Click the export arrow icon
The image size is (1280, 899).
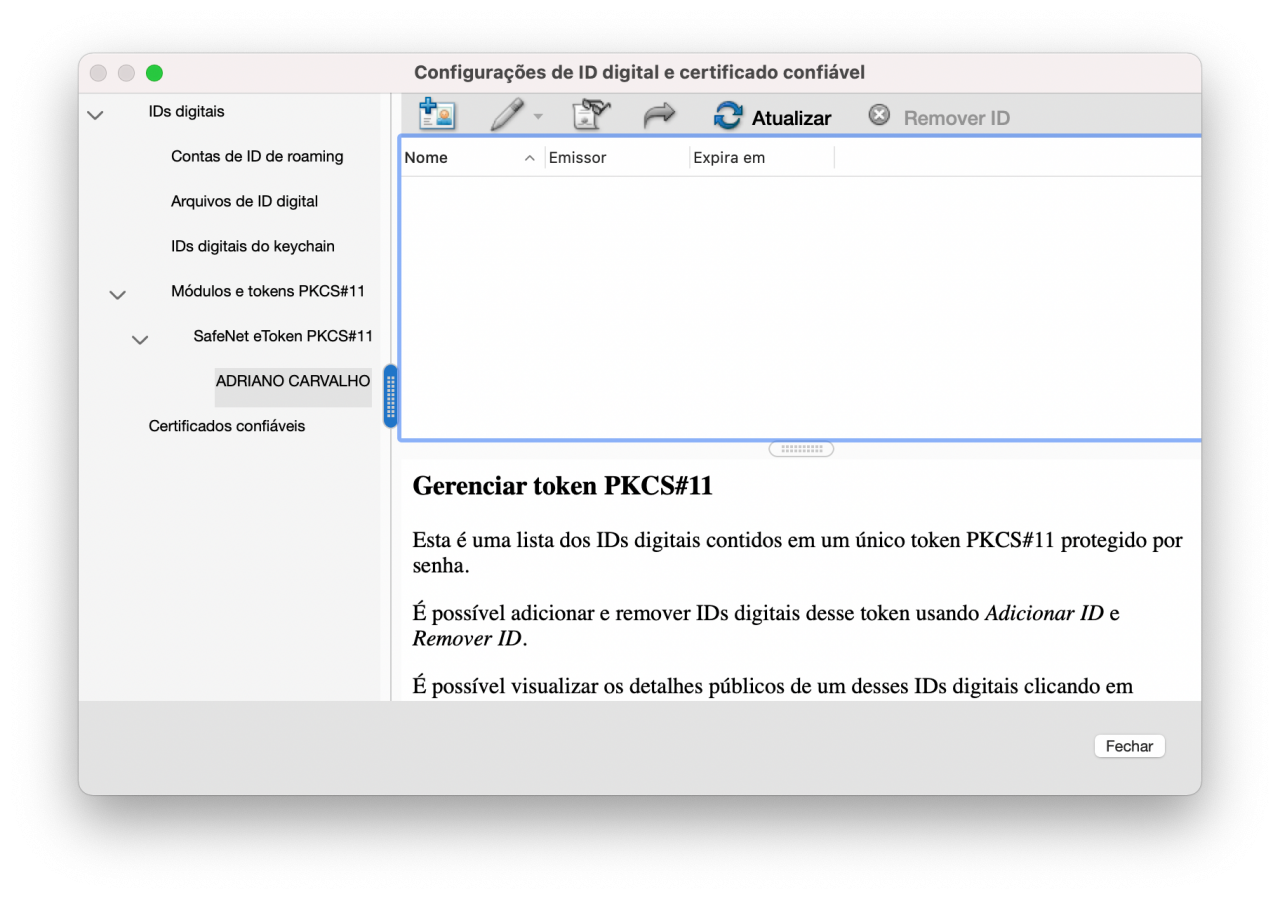click(659, 116)
